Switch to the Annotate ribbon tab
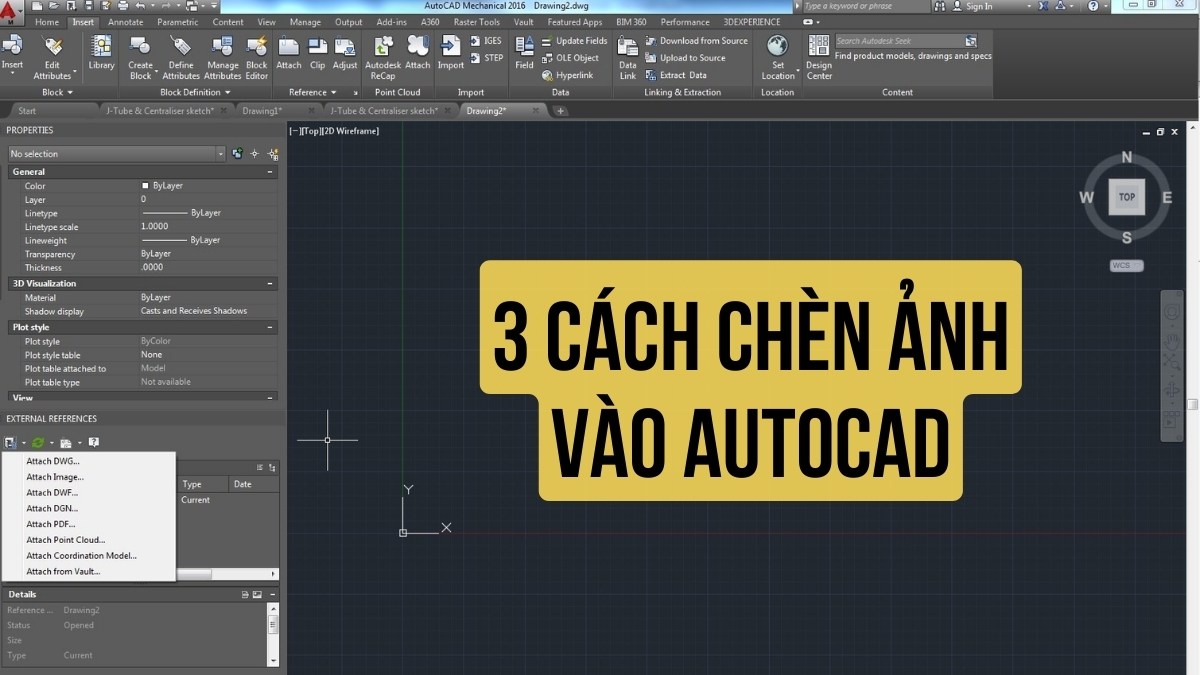 125,21
